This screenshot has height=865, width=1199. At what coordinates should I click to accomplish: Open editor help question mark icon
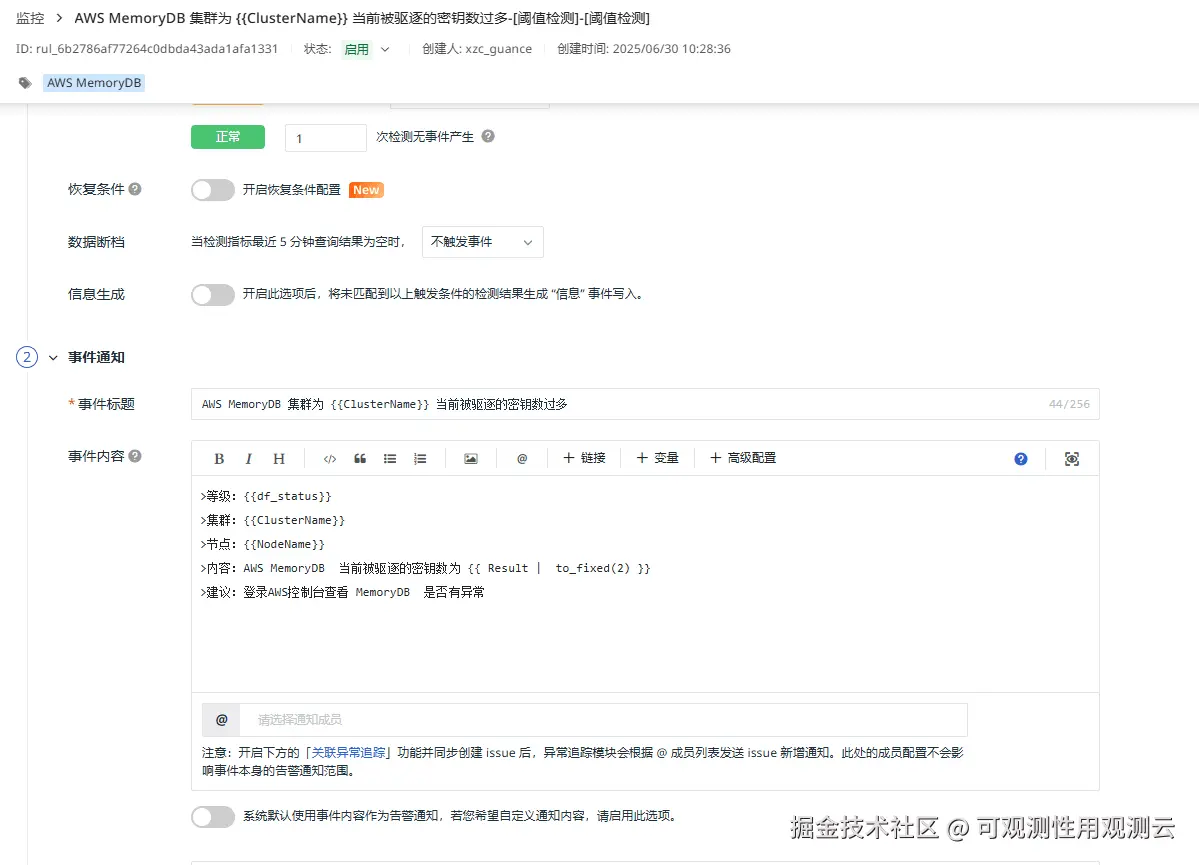point(1021,459)
